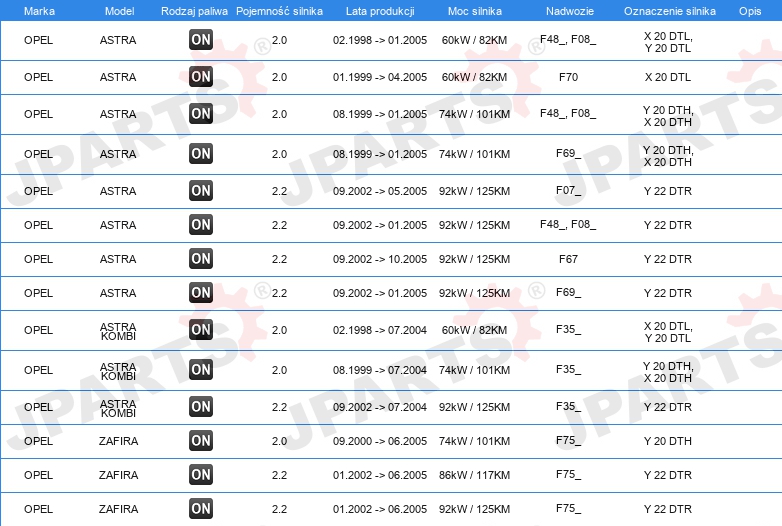This screenshot has width=782, height=526.
Task: Click the ON icon in the 02.1998 -> 07.2004 row
Action: point(201,330)
